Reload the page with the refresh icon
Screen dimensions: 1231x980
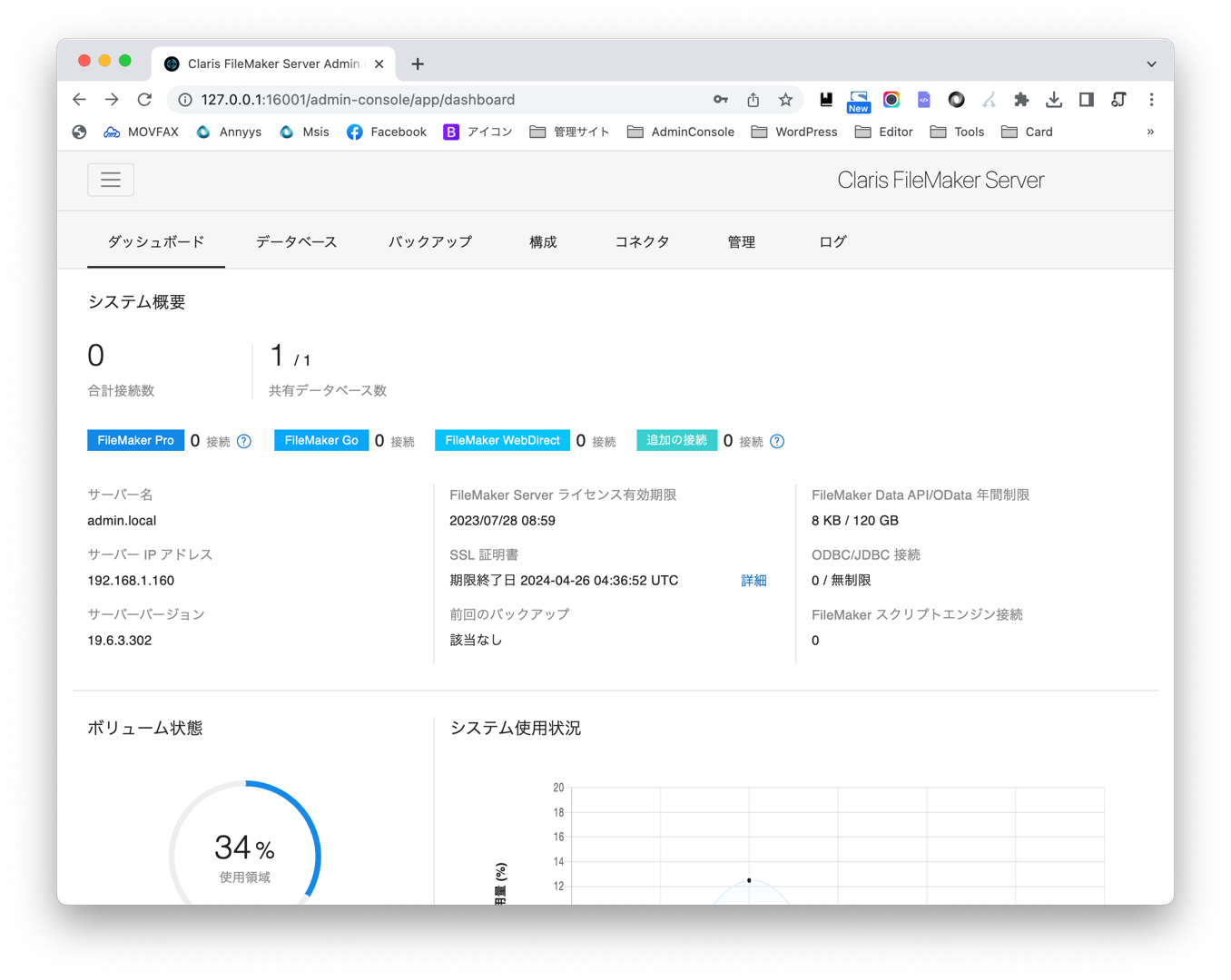click(x=144, y=100)
